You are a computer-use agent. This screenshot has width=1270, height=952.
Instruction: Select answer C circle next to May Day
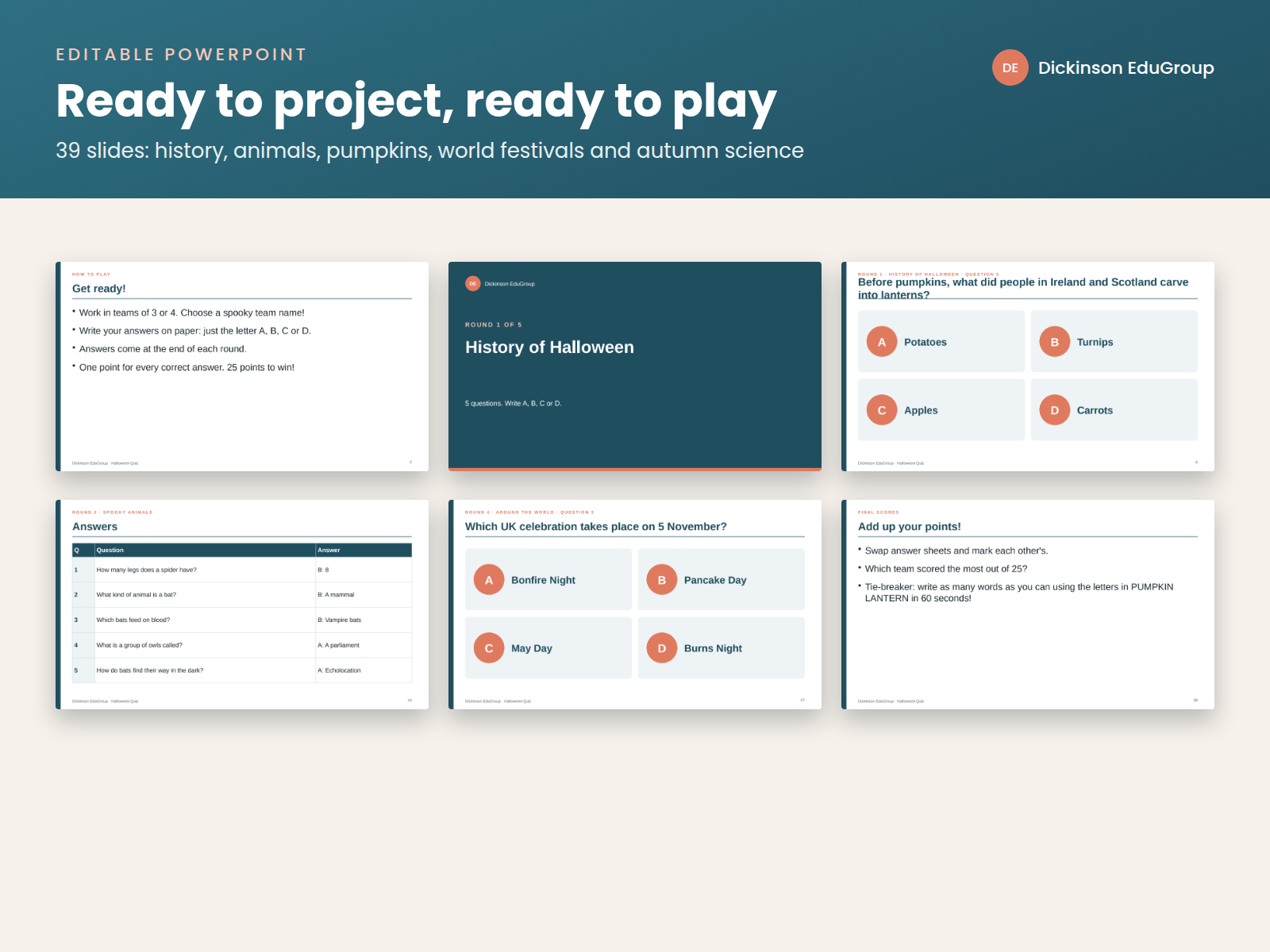point(489,647)
